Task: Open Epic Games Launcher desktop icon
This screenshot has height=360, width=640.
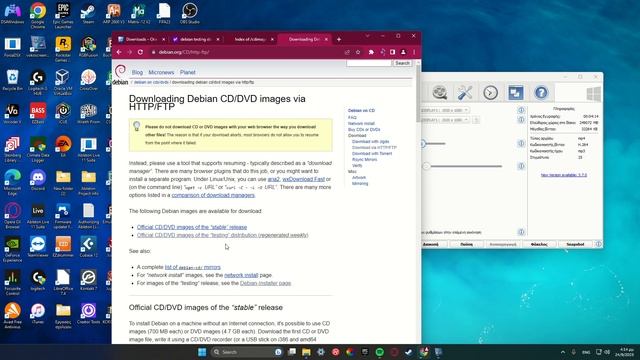Action: click(63, 15)
